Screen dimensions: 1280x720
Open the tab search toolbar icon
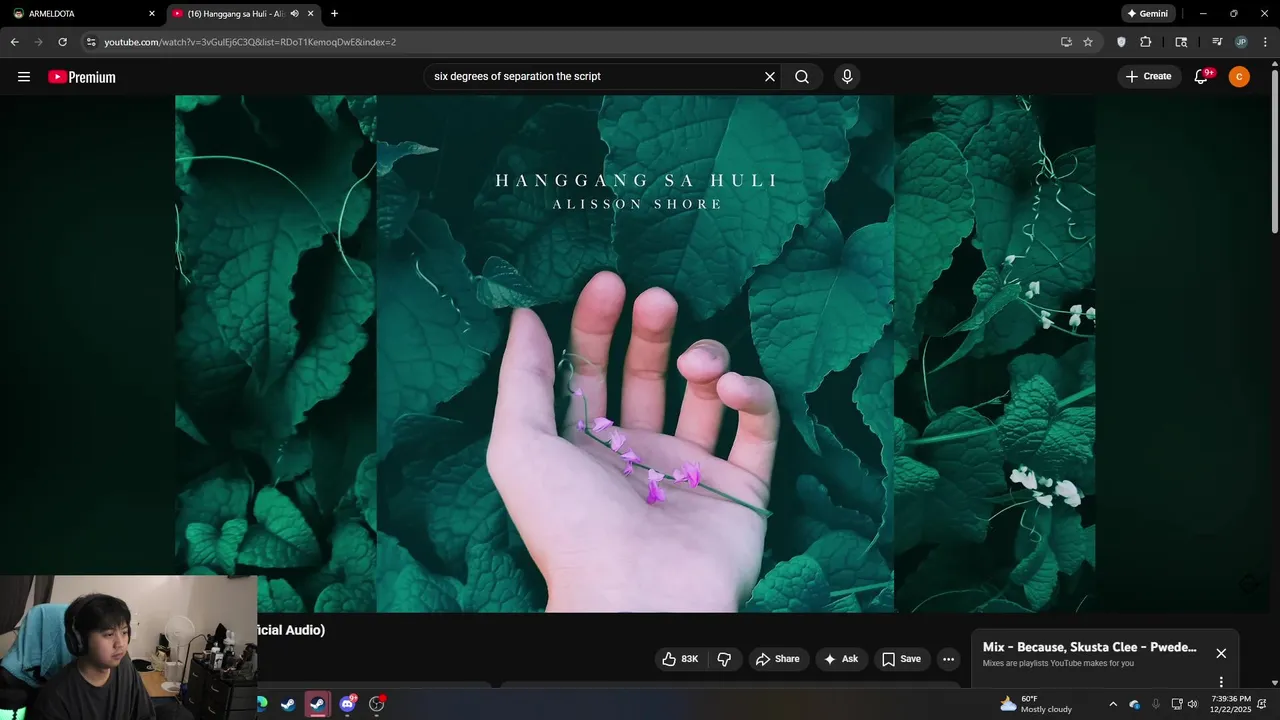click(x=1181, y=42)
